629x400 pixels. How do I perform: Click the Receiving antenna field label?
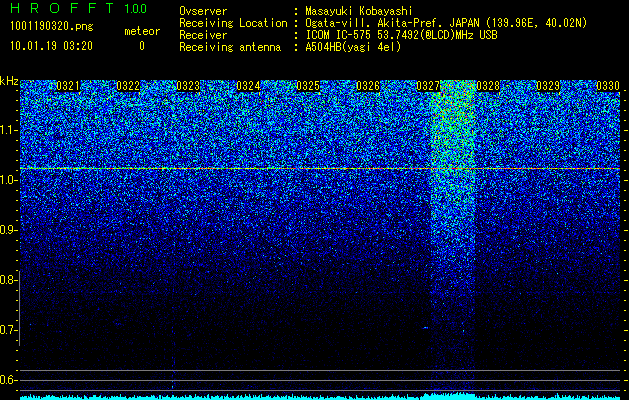[230, 47]
